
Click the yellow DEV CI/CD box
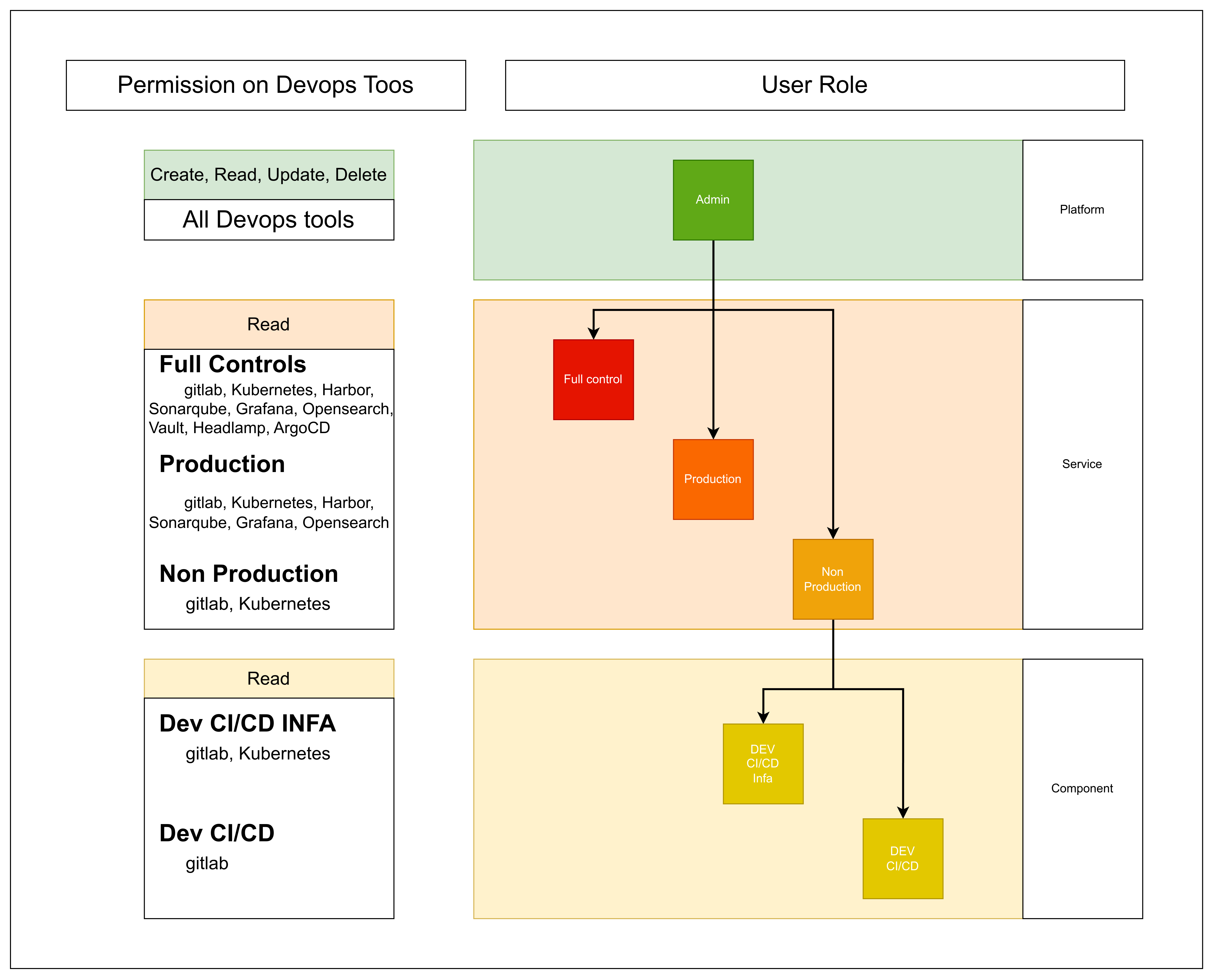[903, 859]
